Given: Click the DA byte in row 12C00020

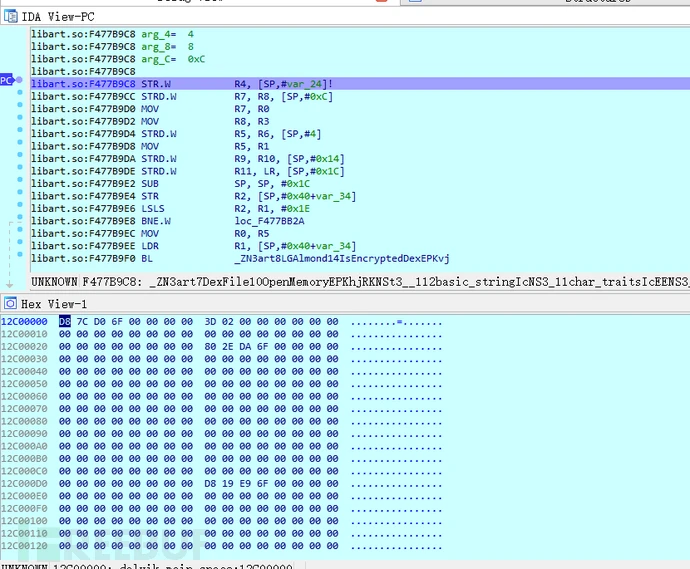Looking at the screenshot, I should pos(245,347).
